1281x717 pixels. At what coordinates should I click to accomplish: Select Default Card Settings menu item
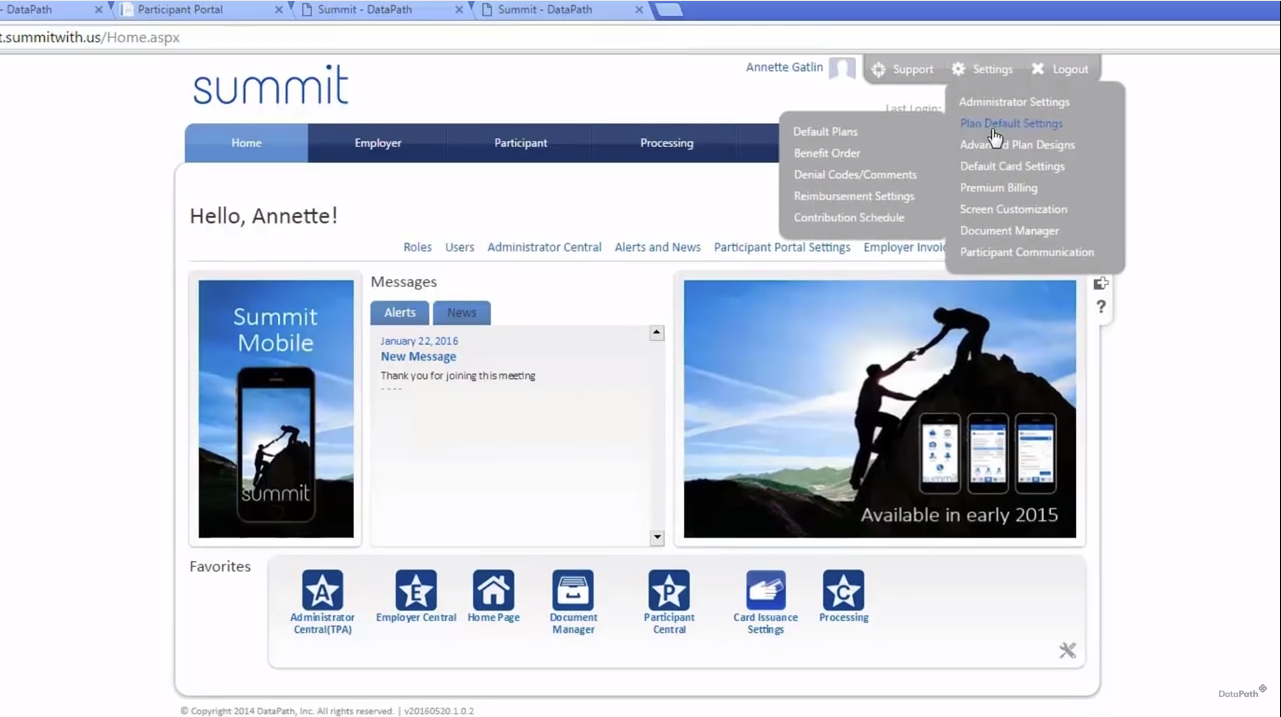pos(1012,167)
